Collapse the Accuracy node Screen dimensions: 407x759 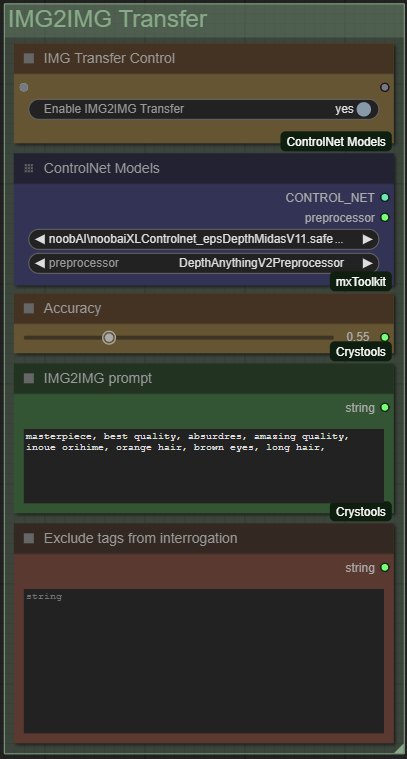[29, 308]
